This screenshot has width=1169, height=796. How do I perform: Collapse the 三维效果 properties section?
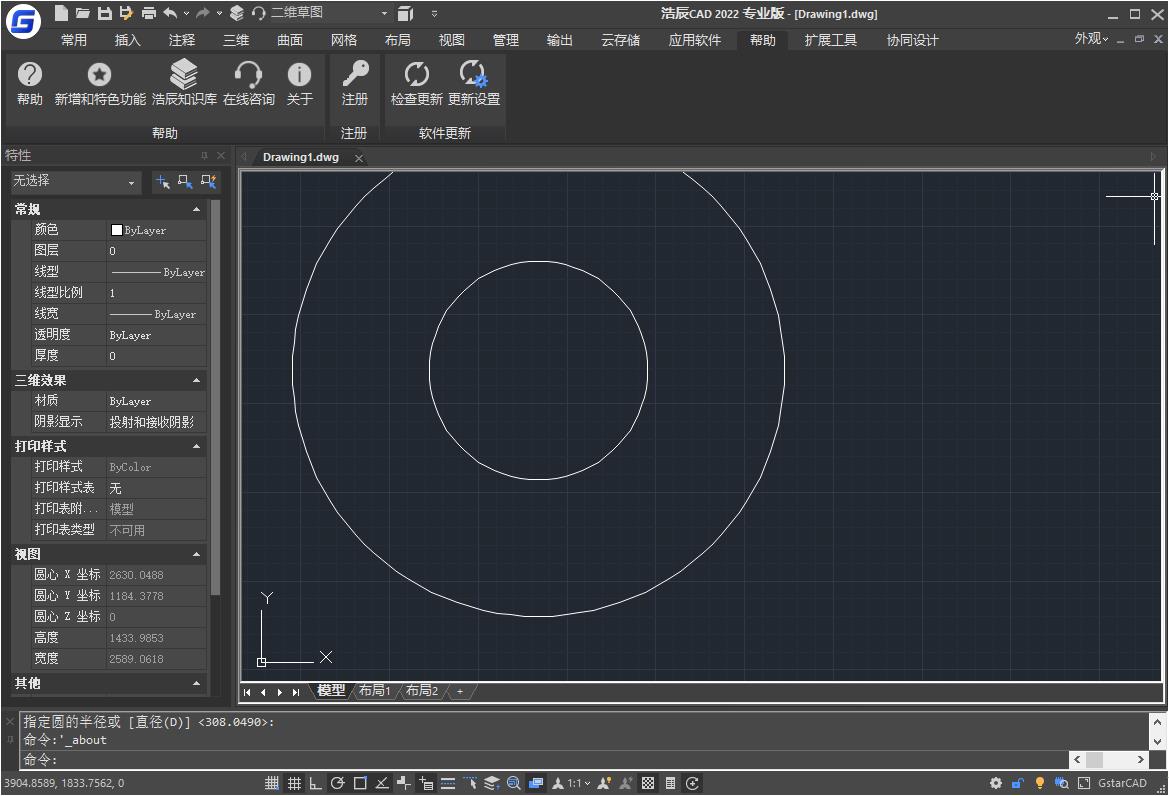196,380
